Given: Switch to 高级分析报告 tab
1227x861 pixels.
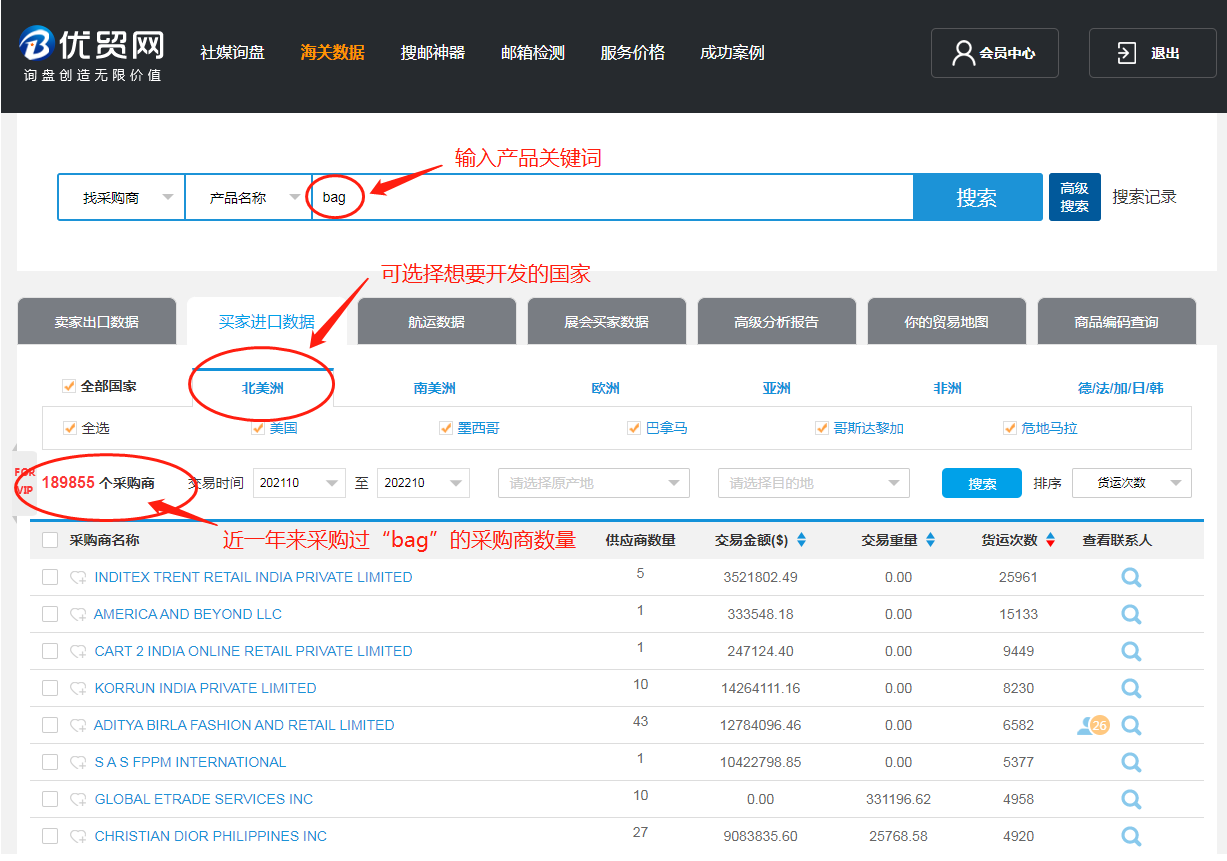Looking at the screenshot, I should 777,322.
